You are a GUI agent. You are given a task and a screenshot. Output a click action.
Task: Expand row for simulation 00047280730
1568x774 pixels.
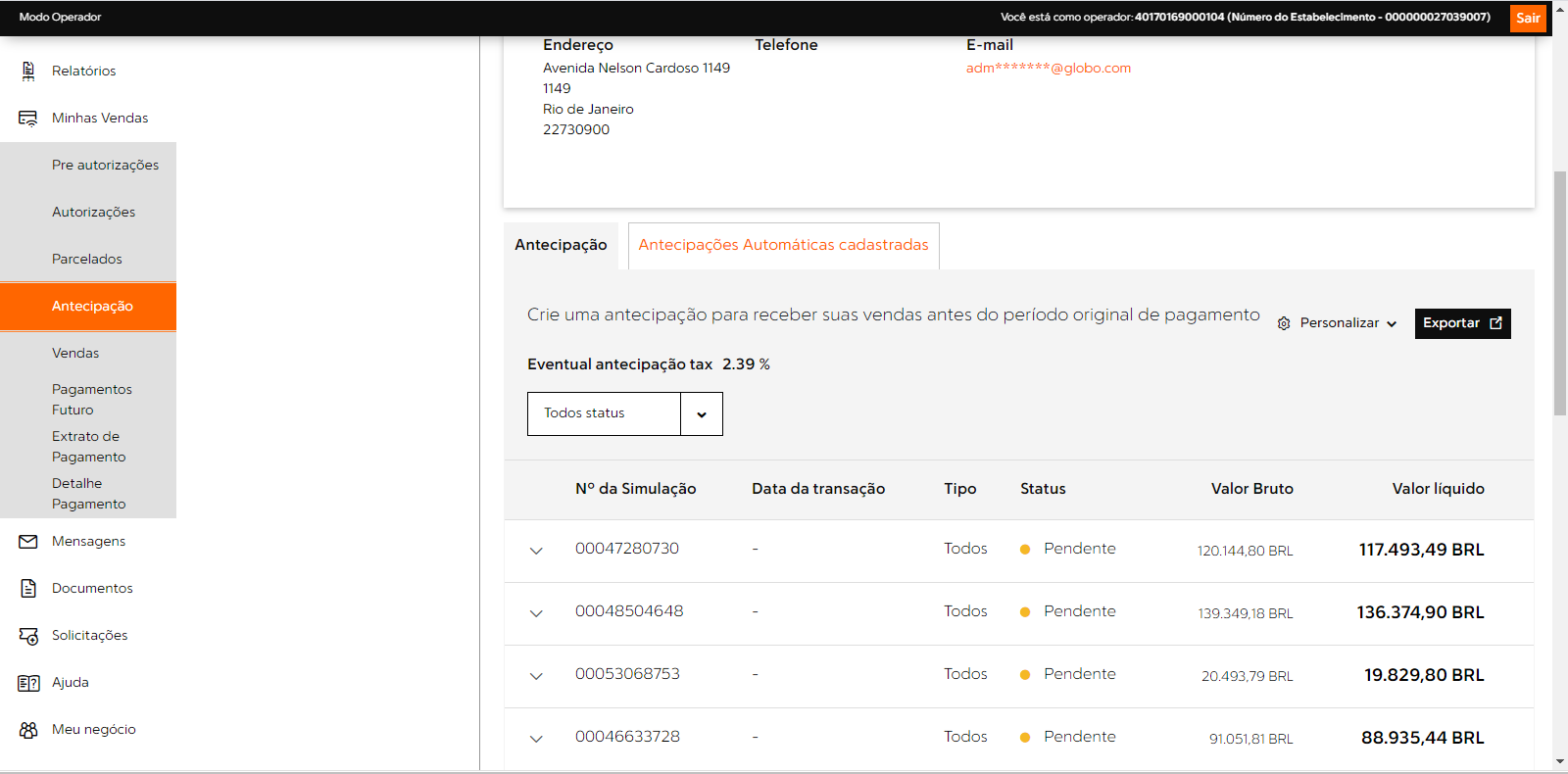(x=536, y=551)
